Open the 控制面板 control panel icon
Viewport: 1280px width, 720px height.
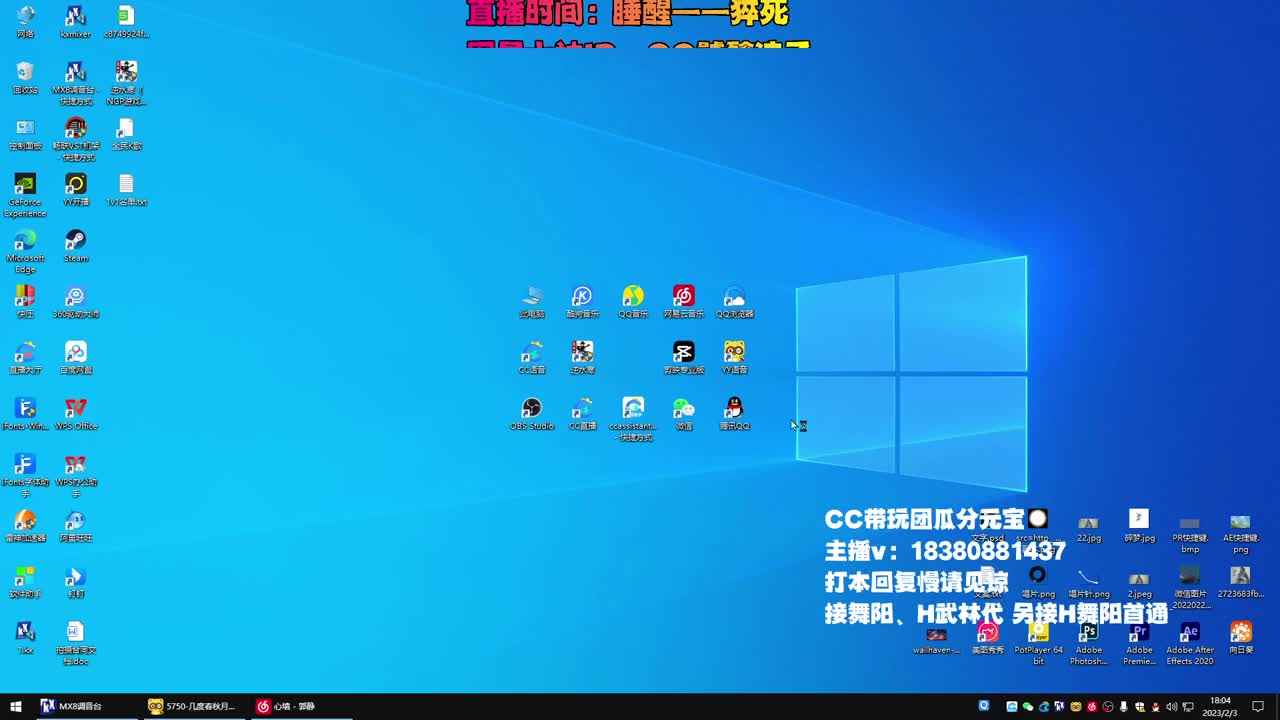(25, 134)
